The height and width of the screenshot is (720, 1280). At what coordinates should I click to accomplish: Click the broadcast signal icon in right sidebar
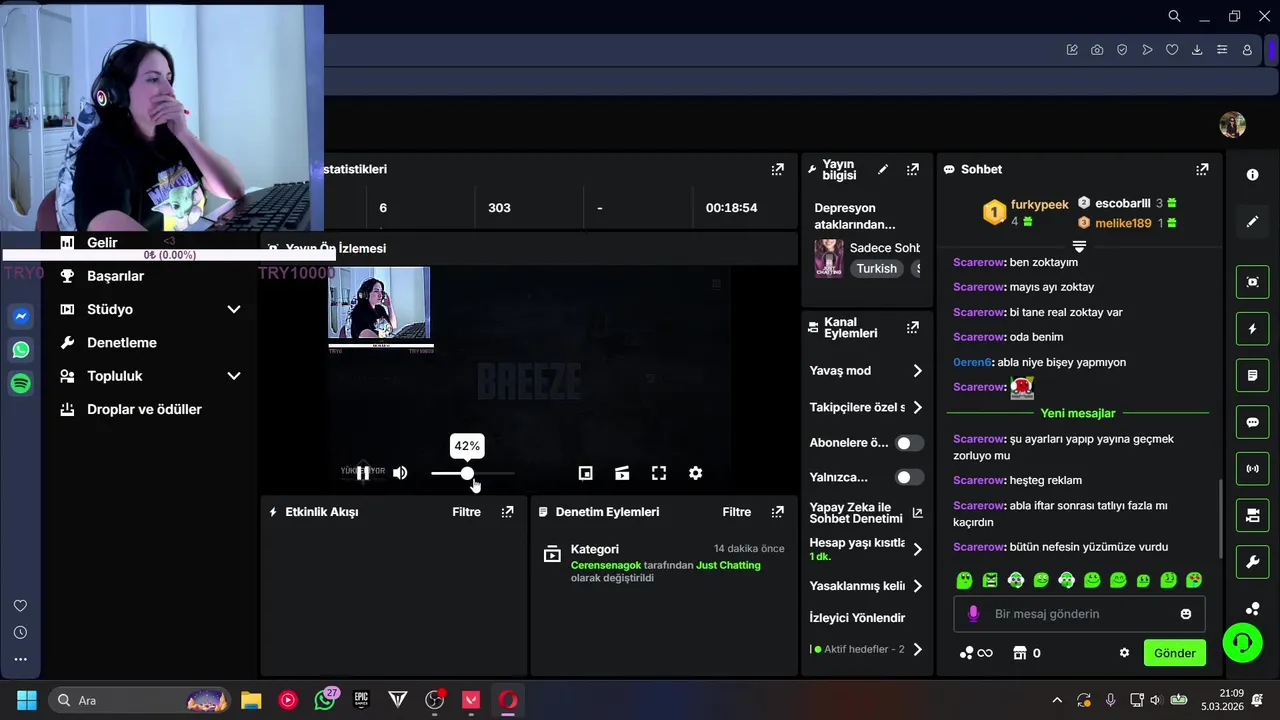[x=1252, y=469]
